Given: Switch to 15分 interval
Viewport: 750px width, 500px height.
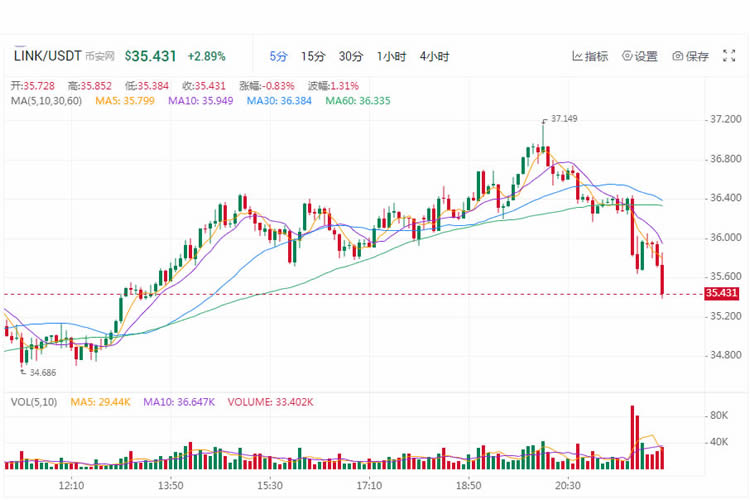Looking at the screenshot, I should click(x=313, y=56).
